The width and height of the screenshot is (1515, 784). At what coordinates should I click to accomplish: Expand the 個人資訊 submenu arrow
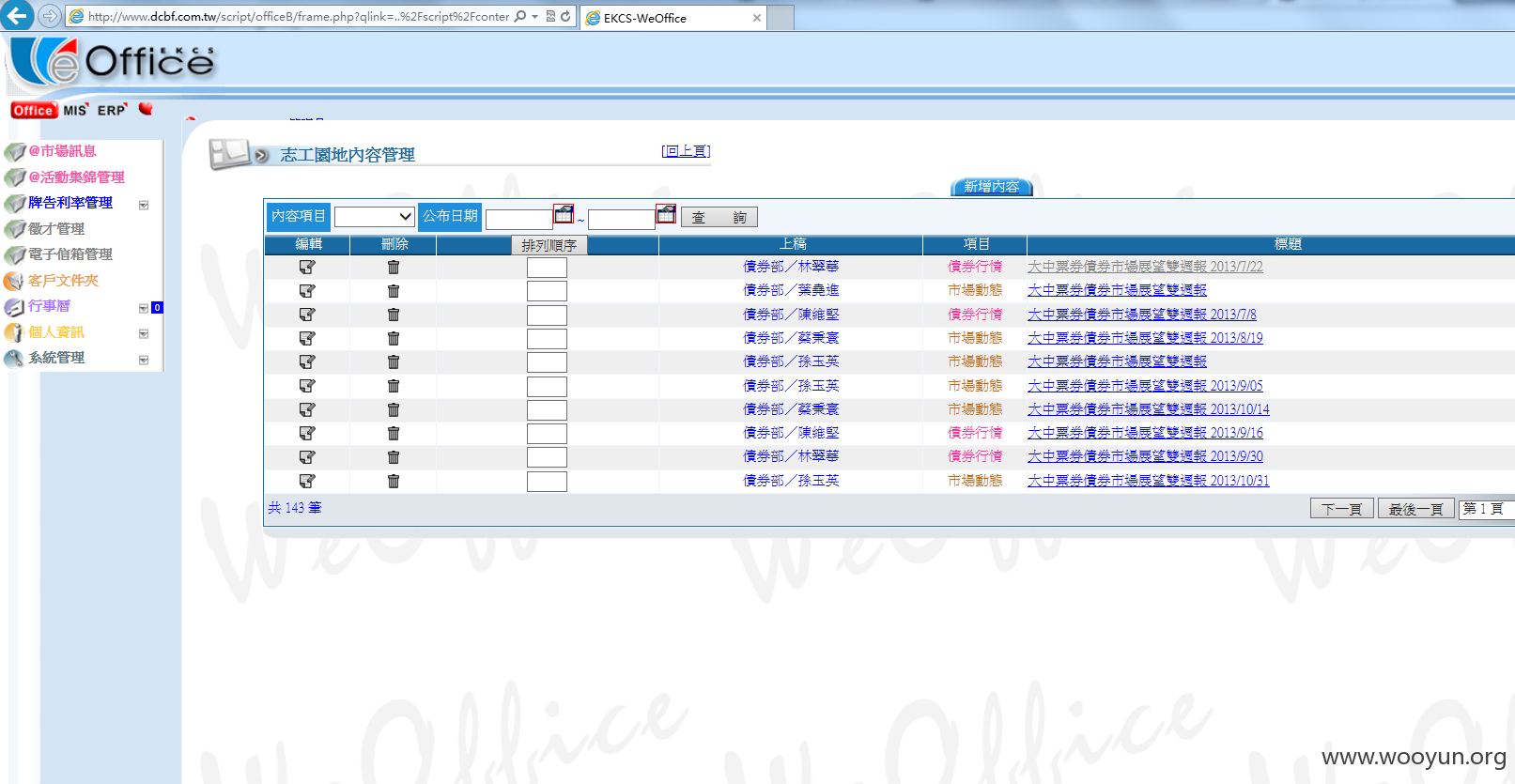(144, 333)
